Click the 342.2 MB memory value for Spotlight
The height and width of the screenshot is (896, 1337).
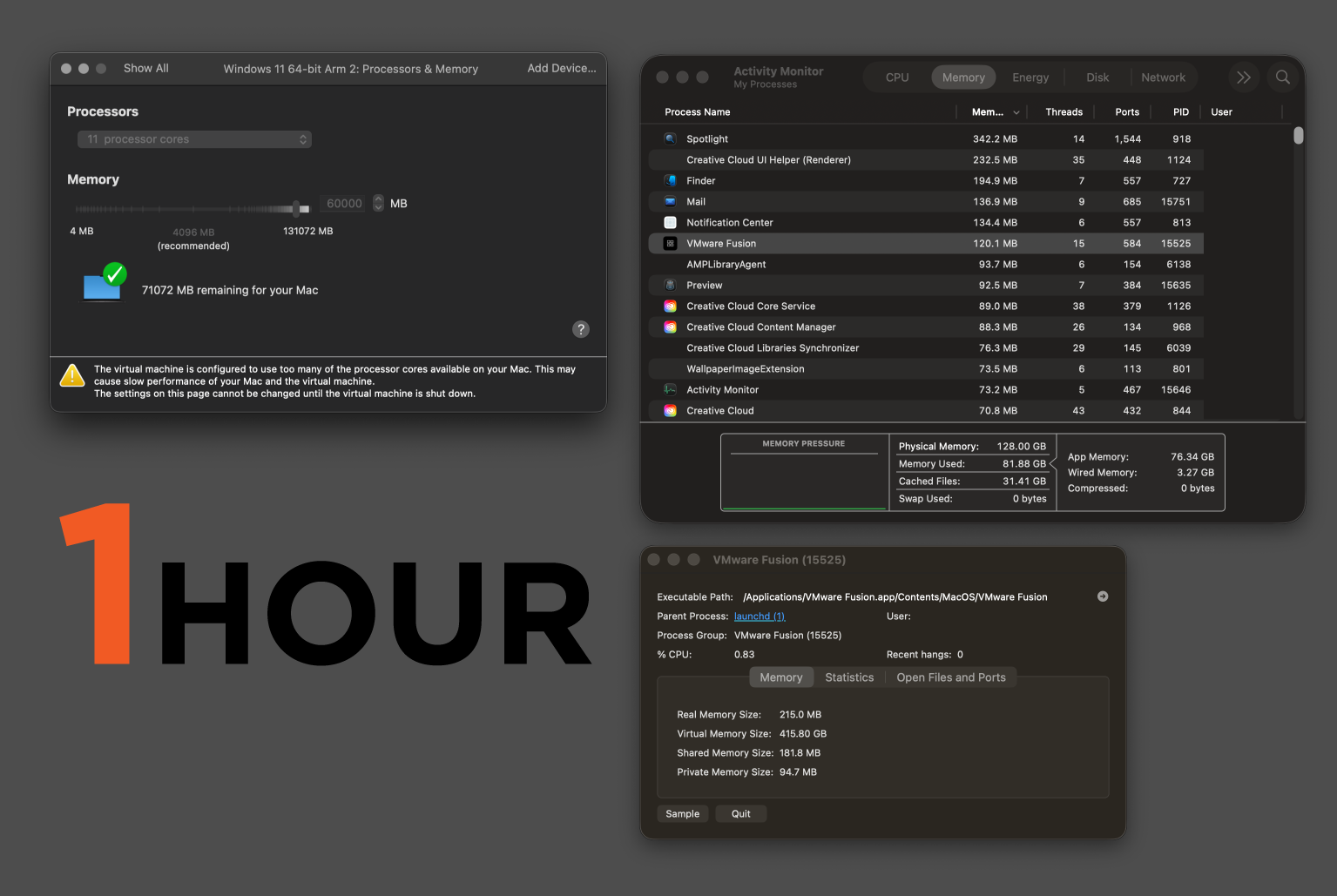click(995, 139)
